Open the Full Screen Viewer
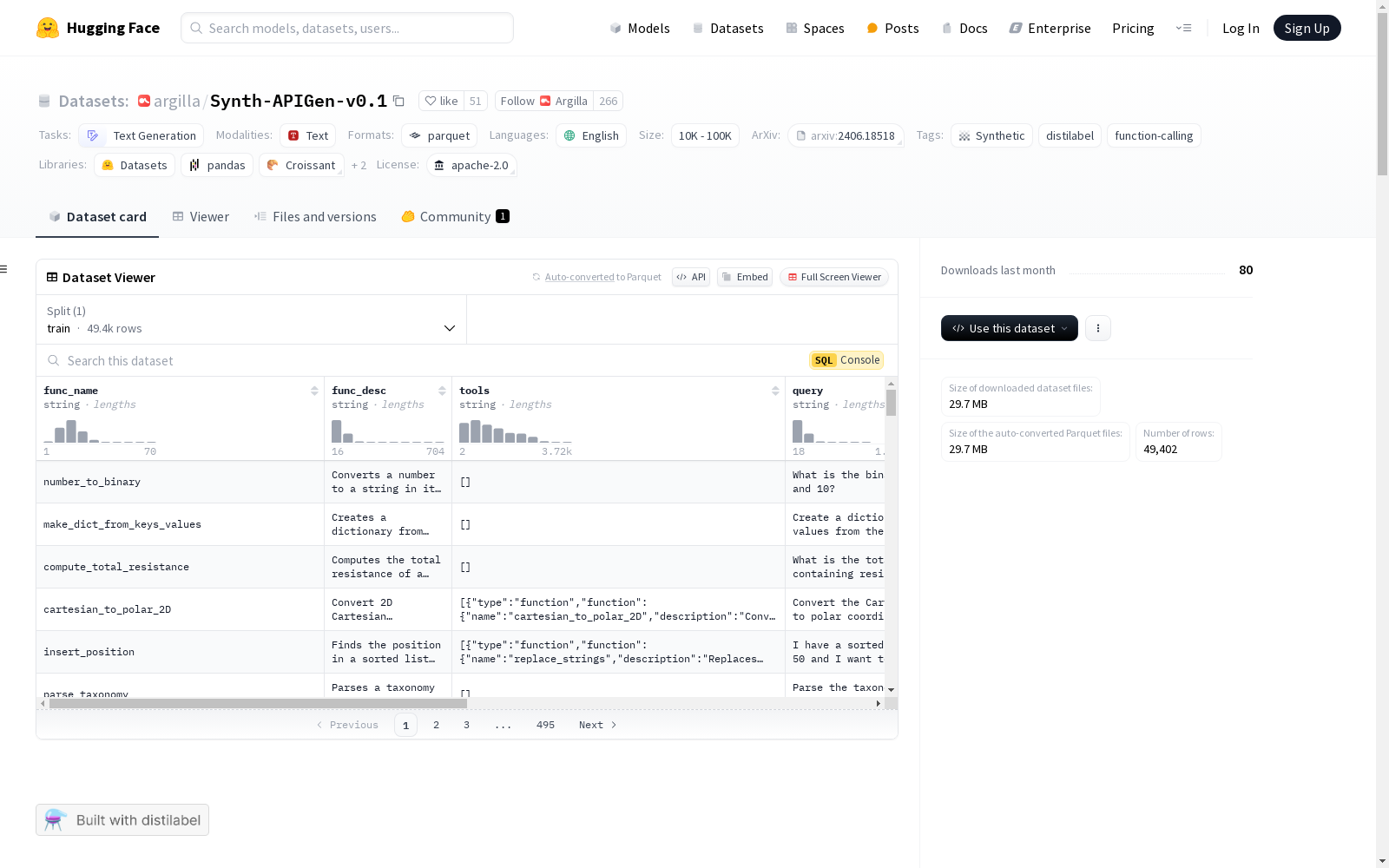The width and height of the screenshot is (1389, 868). tap(834, 277)
